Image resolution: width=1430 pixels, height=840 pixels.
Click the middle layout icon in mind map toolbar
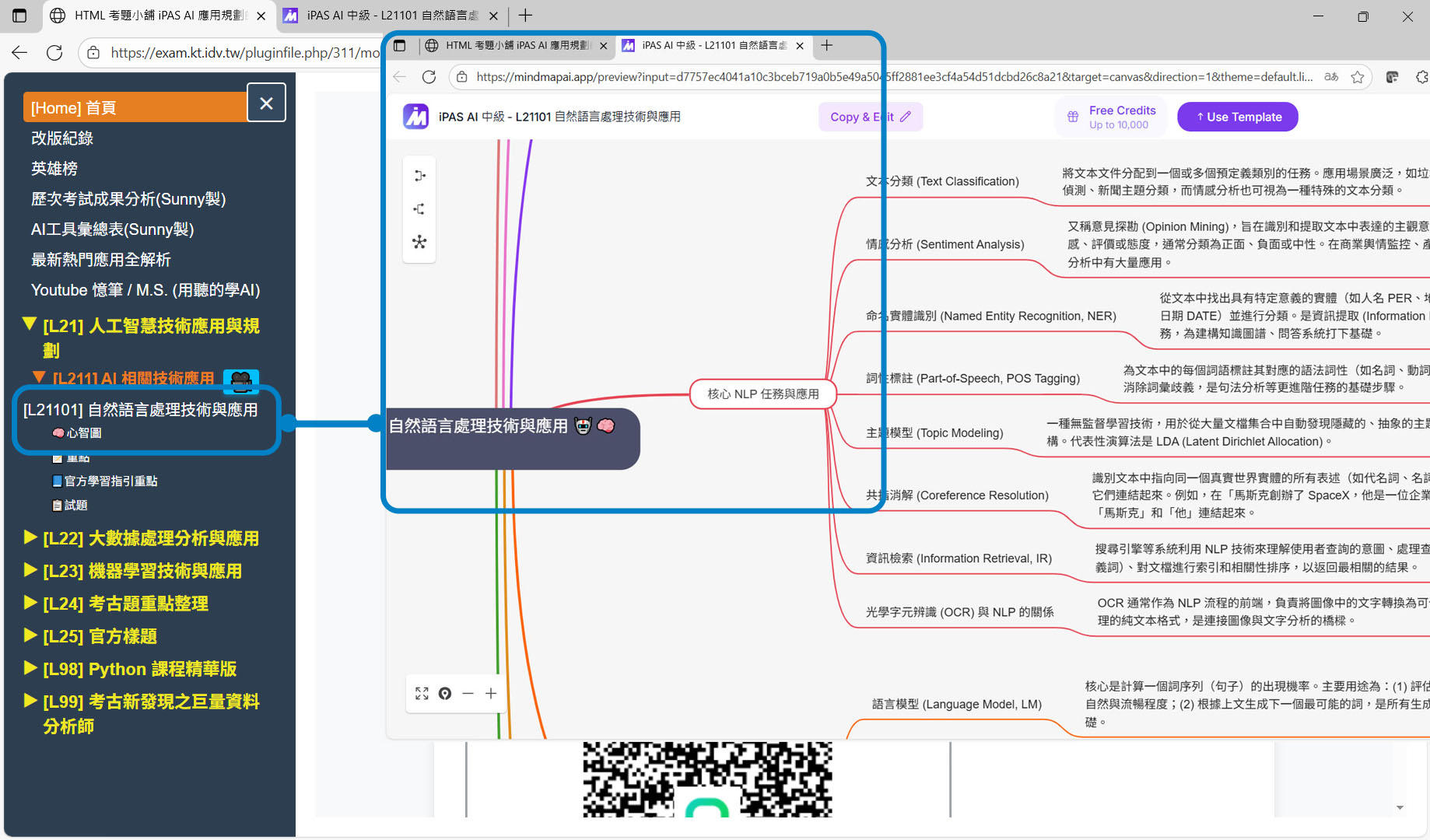point(419,208)
